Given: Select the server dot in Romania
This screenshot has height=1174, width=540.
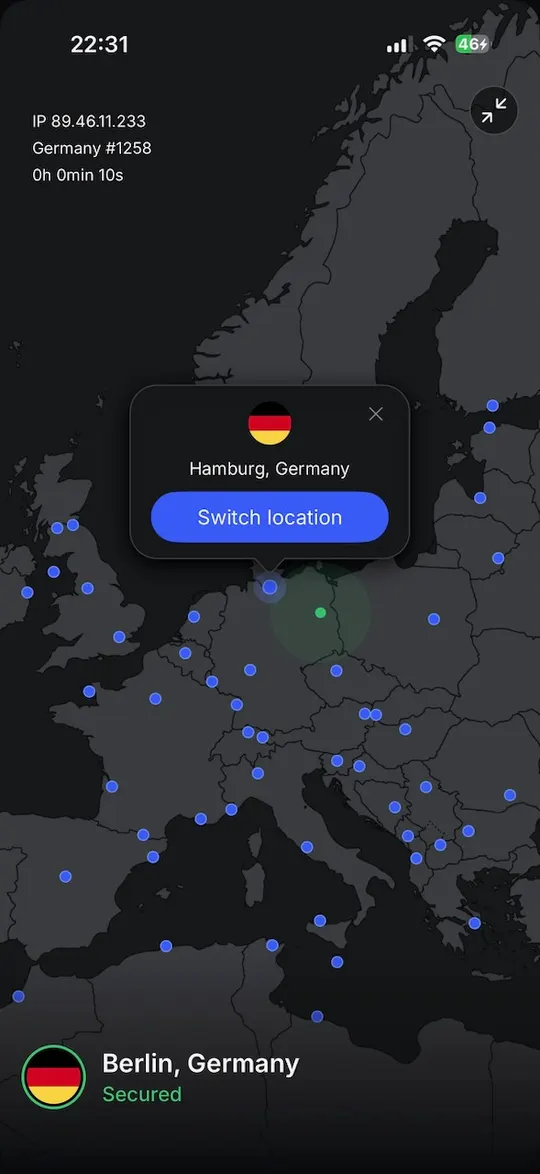Looking at the screenshot, I should (510, 795).
